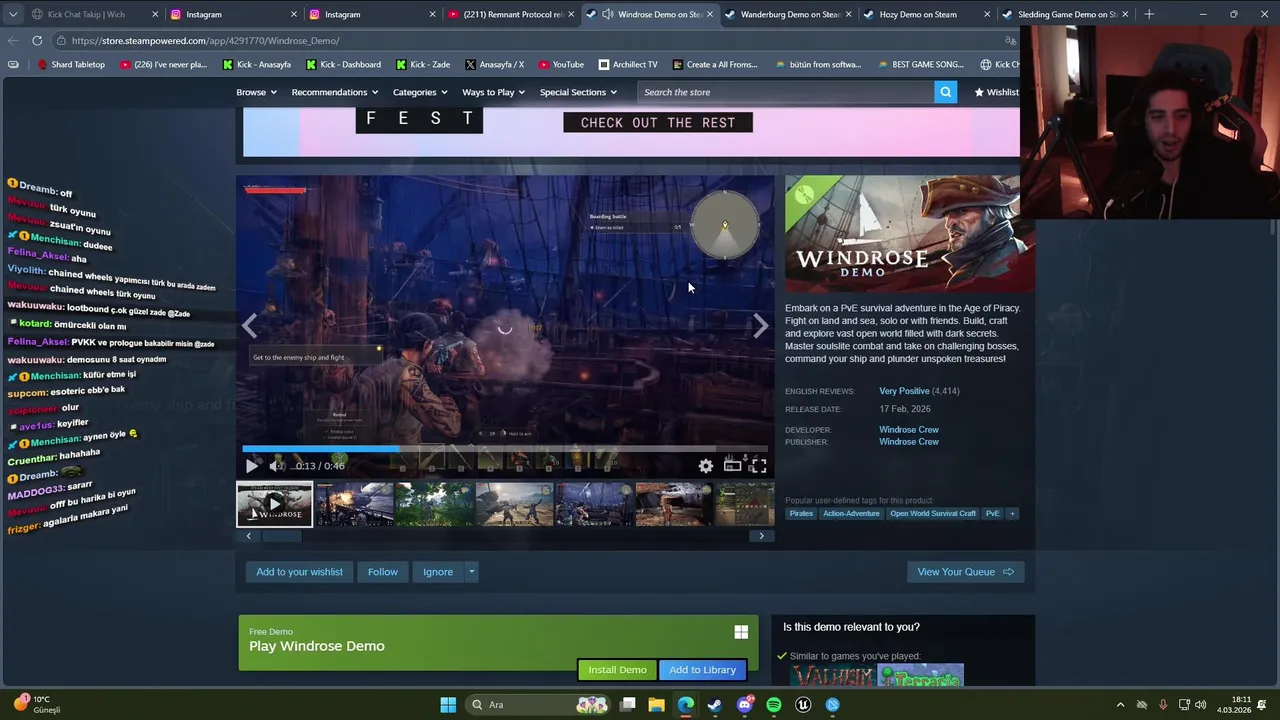Expand the Ignore options arrow
Image resolution: width=1280 pixels, height=720 pixels.
(471, 572)
